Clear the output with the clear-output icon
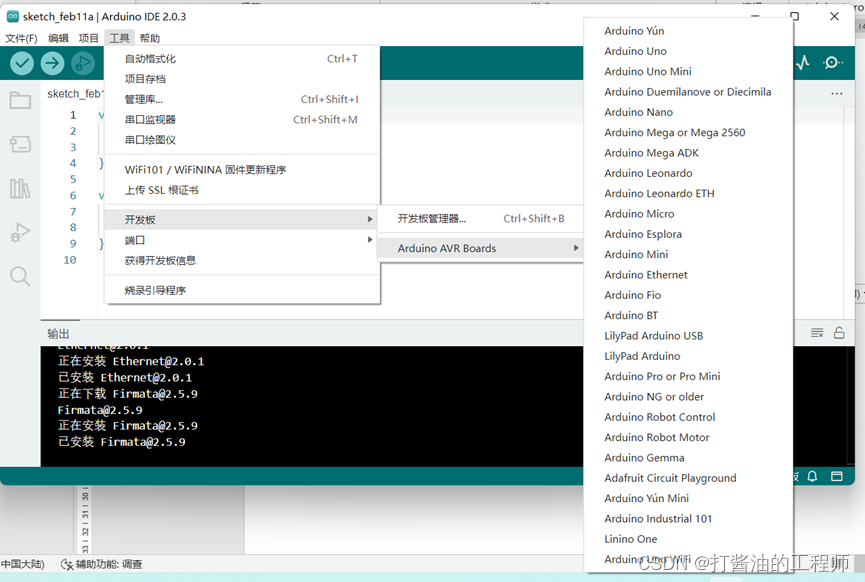 (816, 332)
